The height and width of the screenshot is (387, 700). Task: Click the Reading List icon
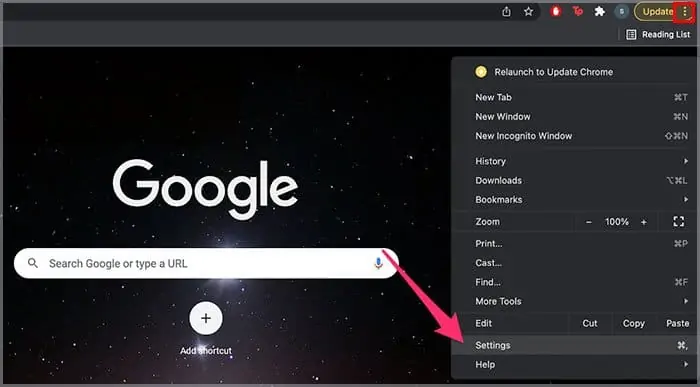[631, 34]
